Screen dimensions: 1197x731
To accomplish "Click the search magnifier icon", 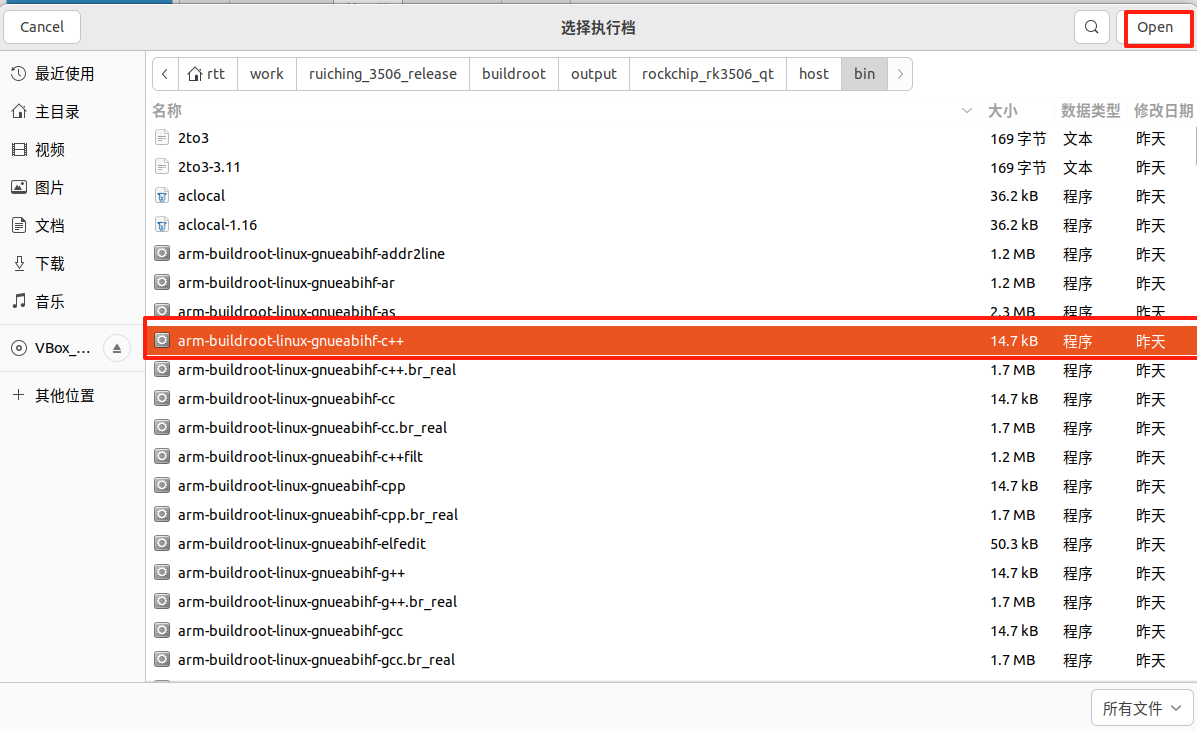I will [x=1091, y=27].
